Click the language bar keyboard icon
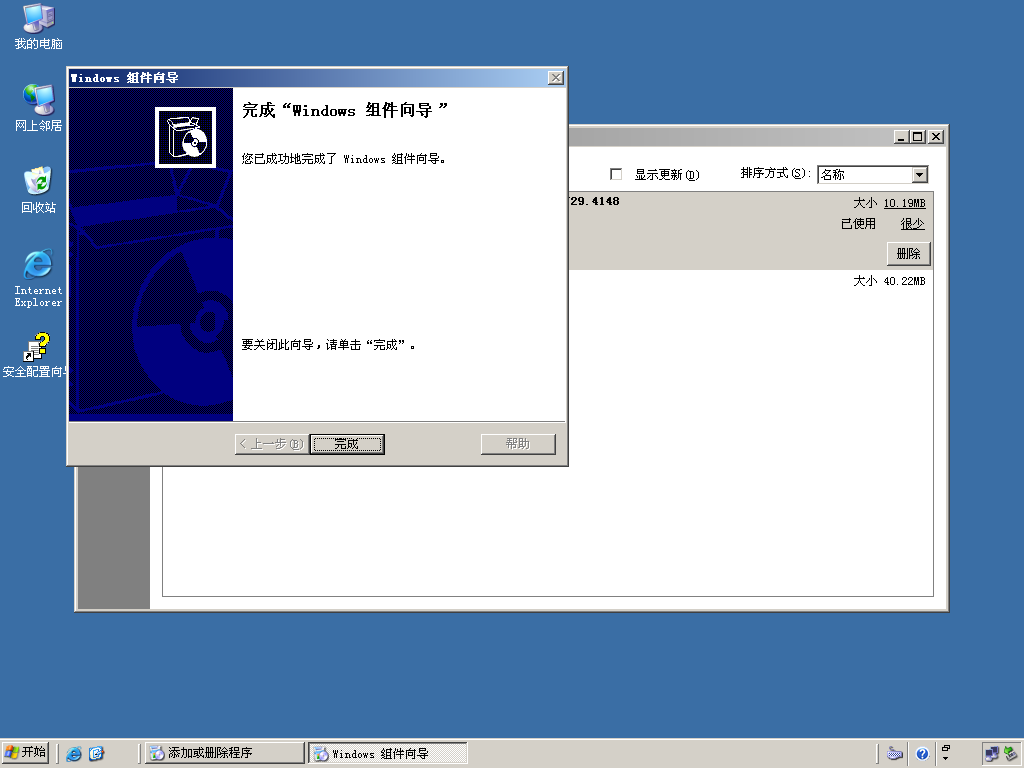Viewport: 1024px width, 768px height. (895, 754)
